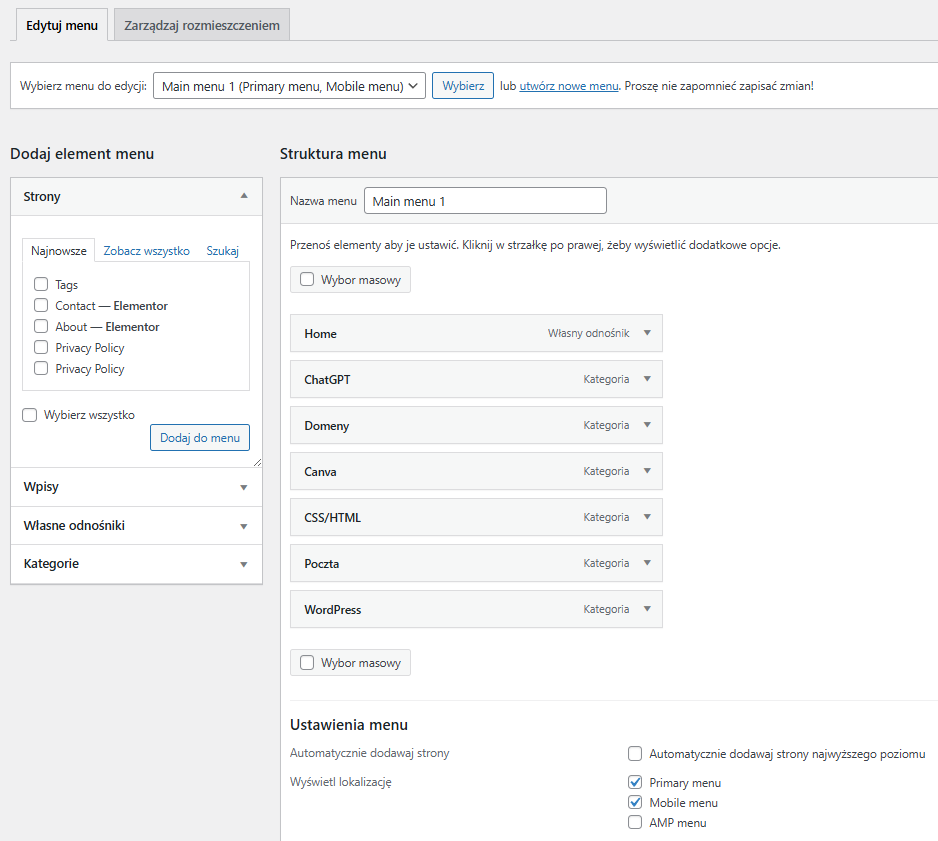Check the Tags page checkbox
Image resolution: width=938 pixels, height=841 pixels.
pos(41,285)
